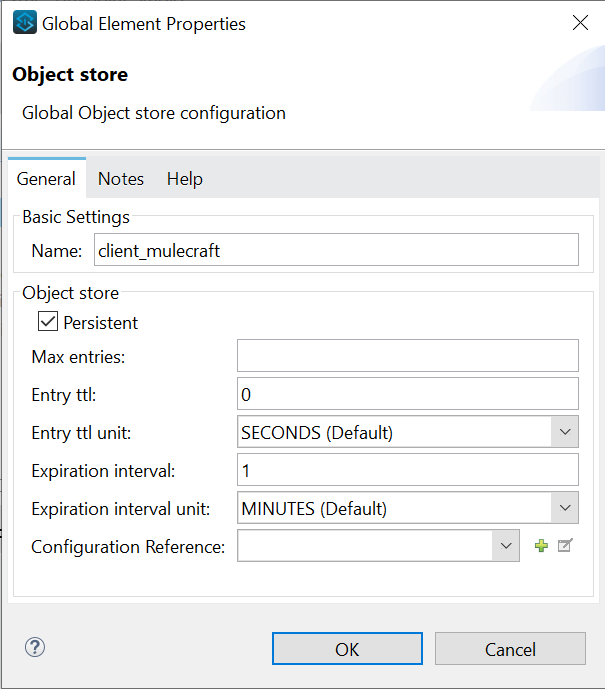
Task: Switch to the Notes tab
Action: (x=121, y=179)
